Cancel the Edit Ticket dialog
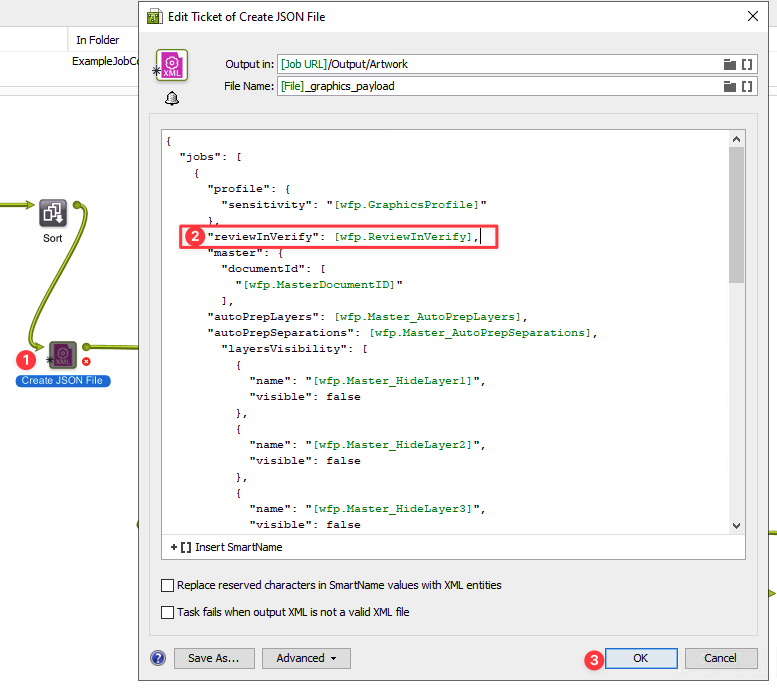777x700 pixels. click(720, 658)
